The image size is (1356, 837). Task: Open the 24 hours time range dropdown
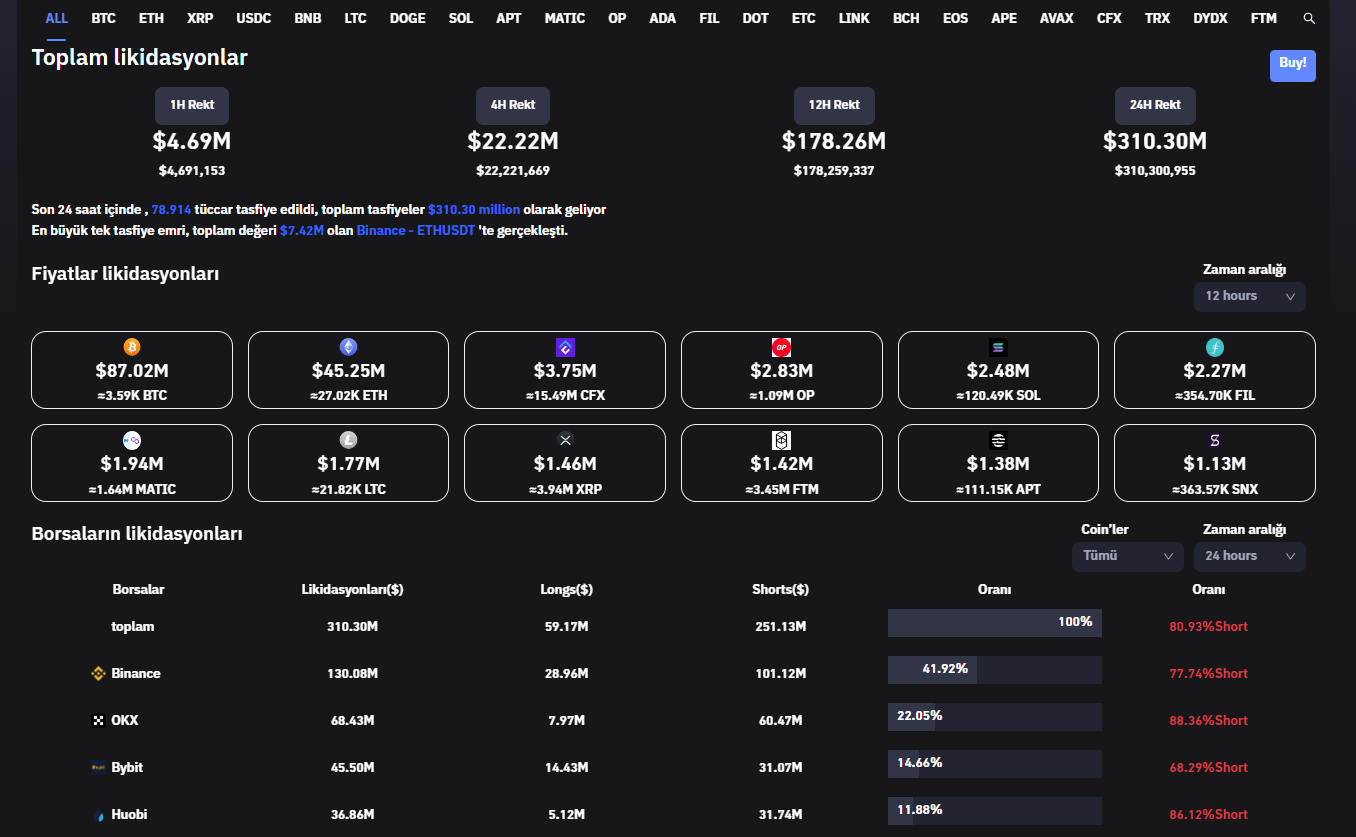click(1249, 556)
